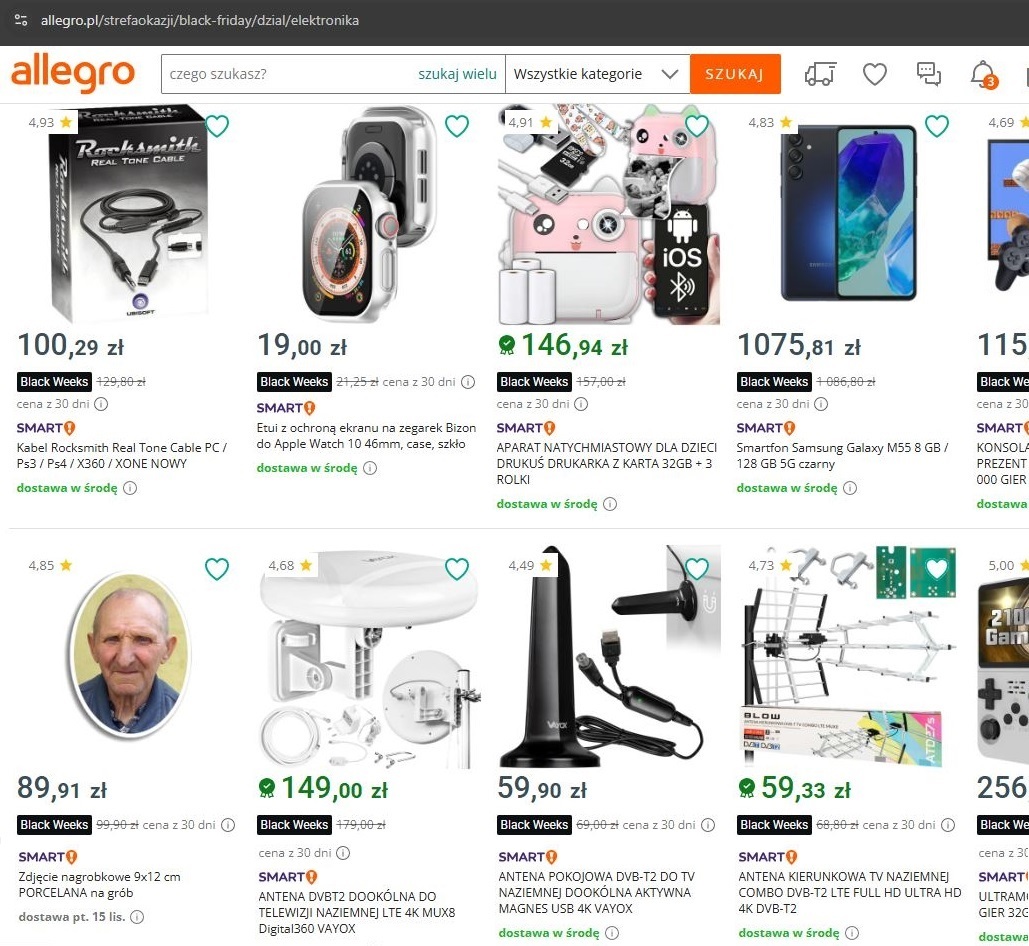Open notifications bell with 3 badge
Screen dimensions: 1029x946
pos(983,74)
